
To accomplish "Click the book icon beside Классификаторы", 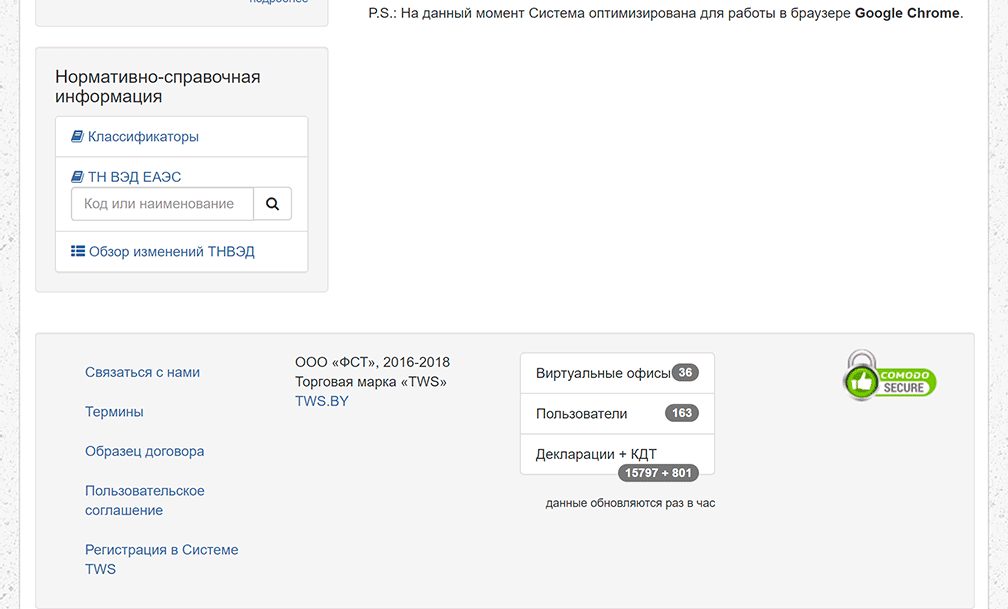I will (x=77, y=136).
